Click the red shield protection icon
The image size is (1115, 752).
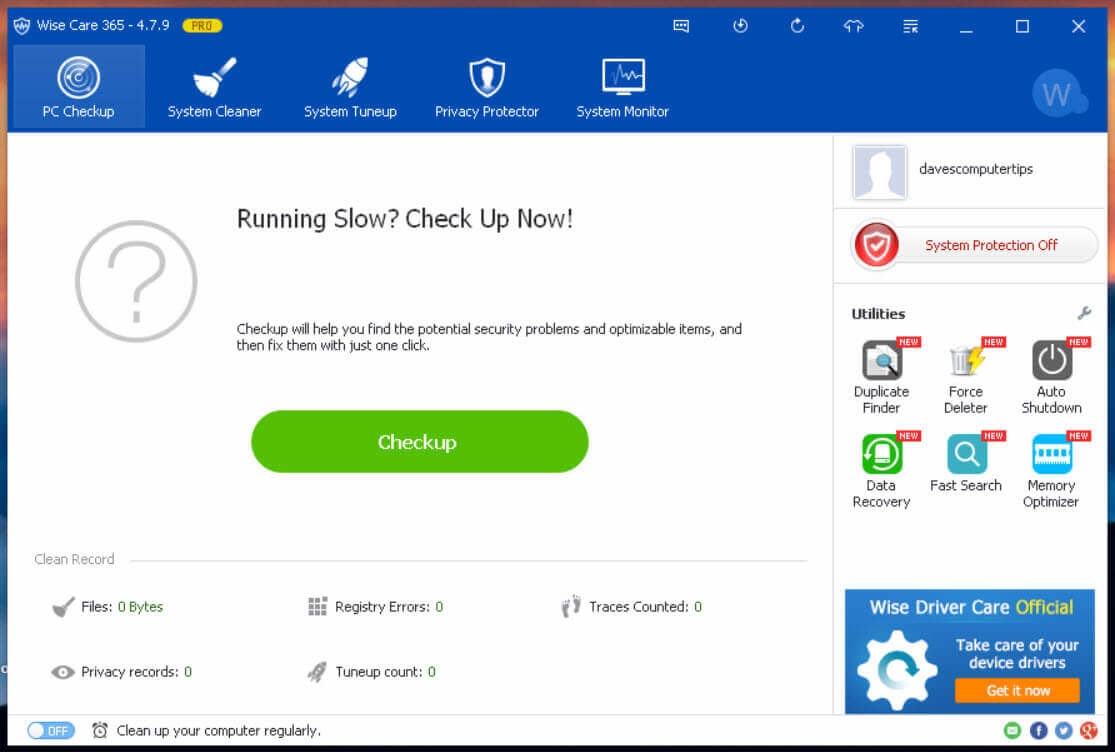876,245
